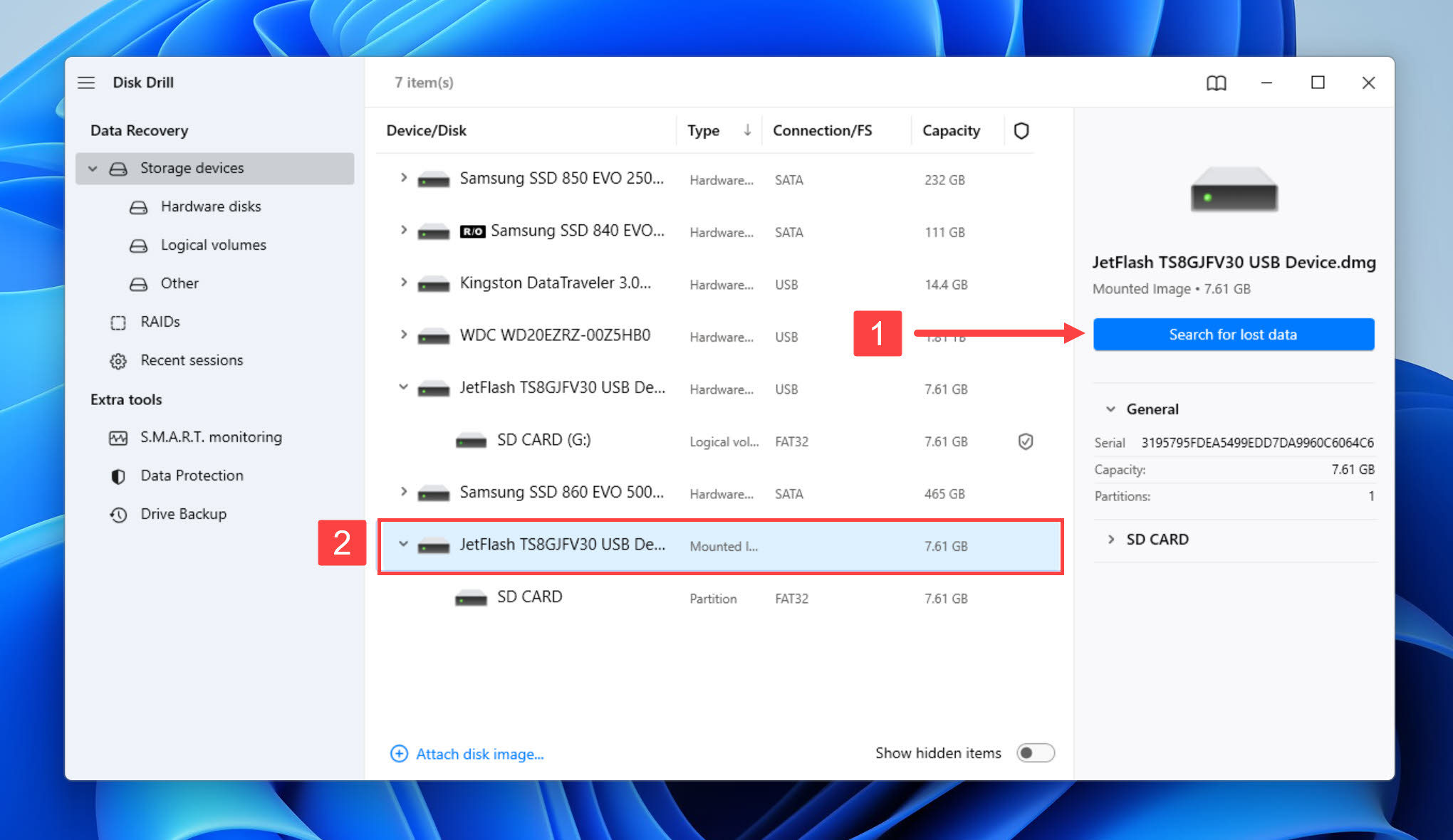Screen dimensions: 1453x840
Task: Click the Drive Backup clock icon
Action: (118, 515)
